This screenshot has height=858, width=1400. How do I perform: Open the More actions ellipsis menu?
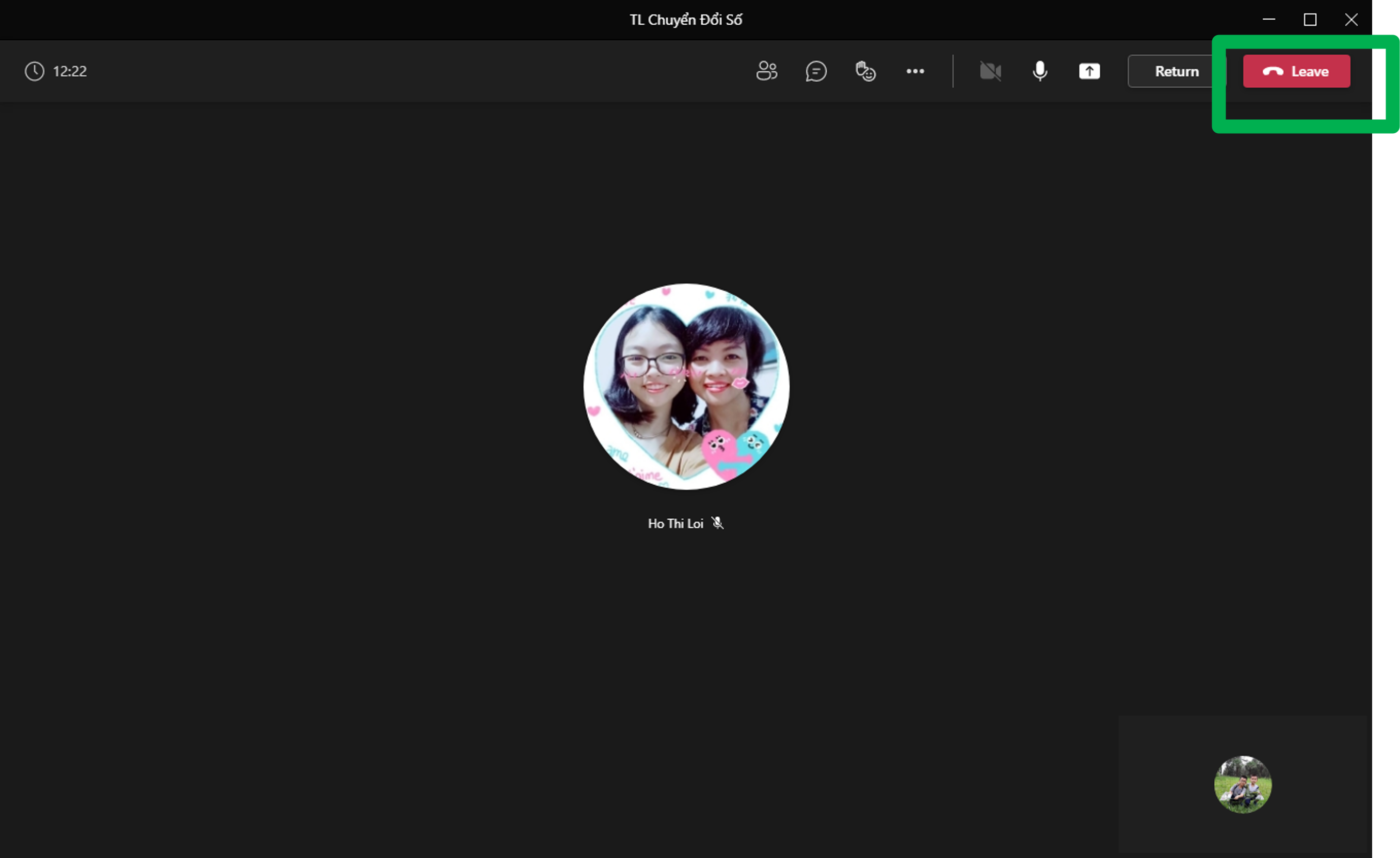(915, 71)
